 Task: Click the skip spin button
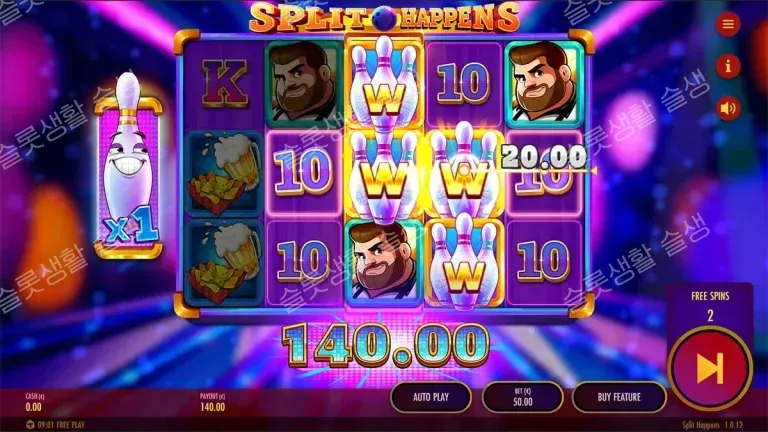(710, 369)
